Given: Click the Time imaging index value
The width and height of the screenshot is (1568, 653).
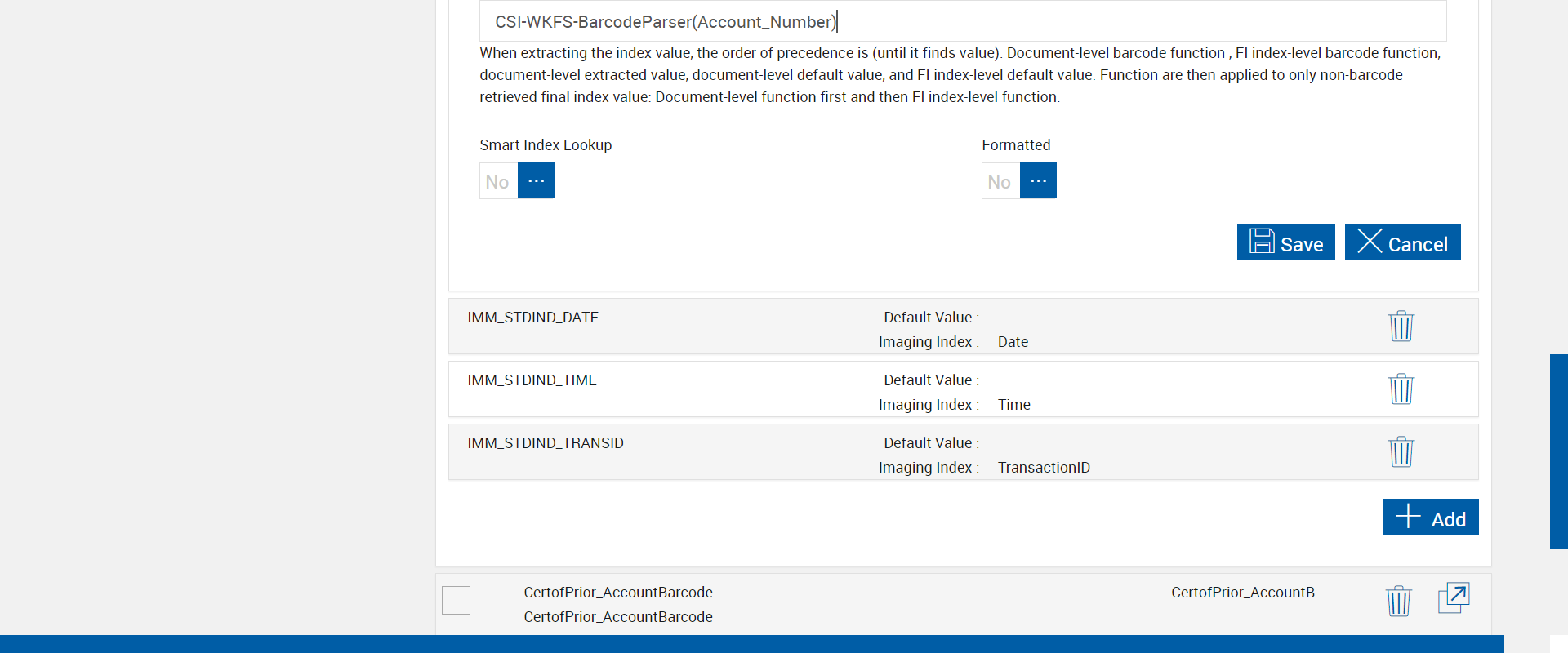Looking at the screenshot, I should 1014,405.
